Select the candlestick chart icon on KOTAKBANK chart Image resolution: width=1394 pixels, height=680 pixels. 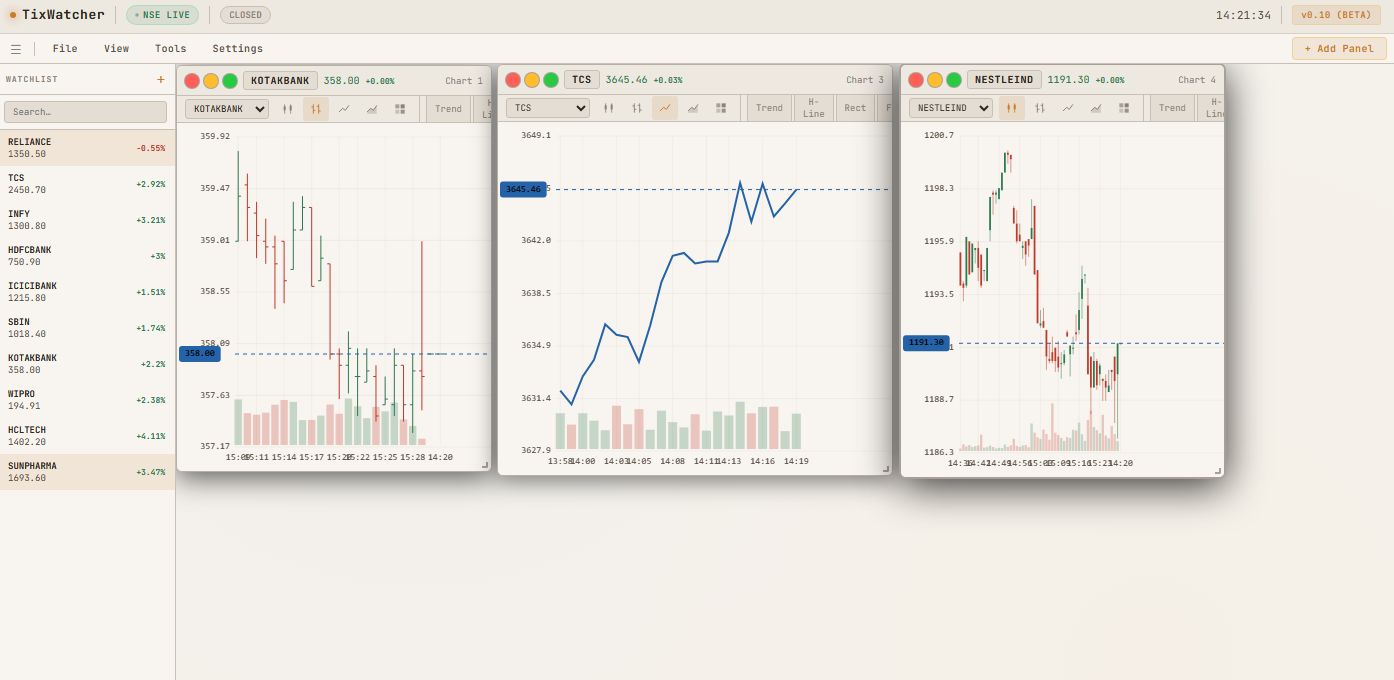coord(315,107)
